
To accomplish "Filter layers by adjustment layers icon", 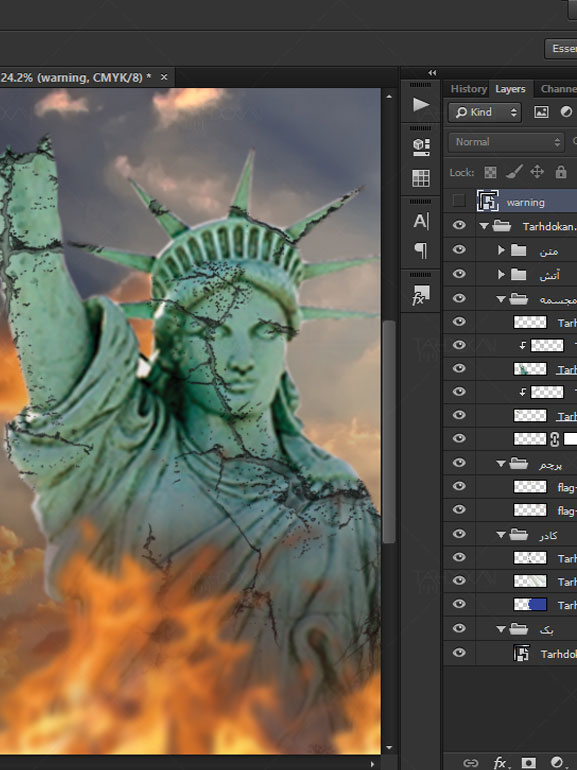I will coord(566,112).
